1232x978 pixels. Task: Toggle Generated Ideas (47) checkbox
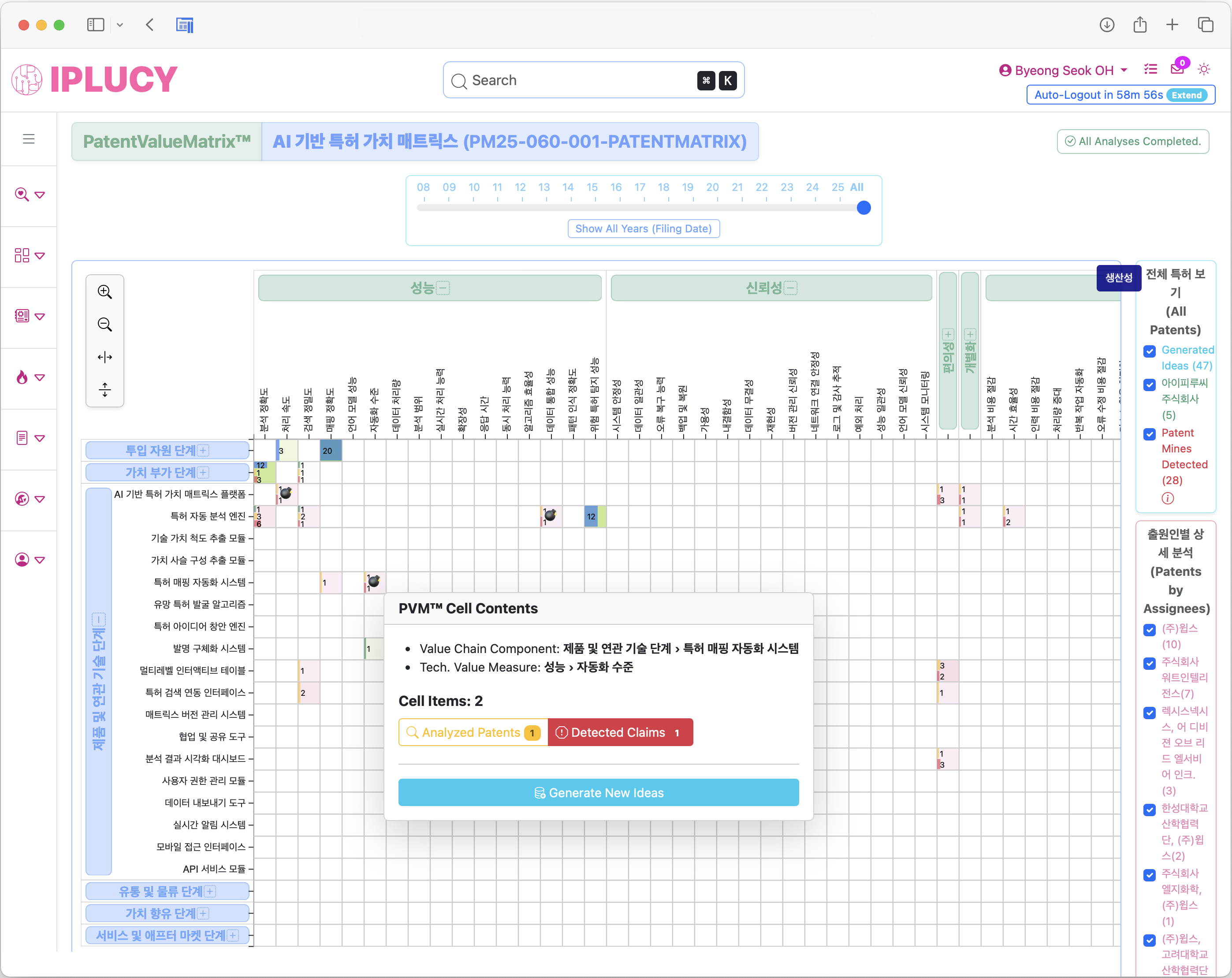1150,351
